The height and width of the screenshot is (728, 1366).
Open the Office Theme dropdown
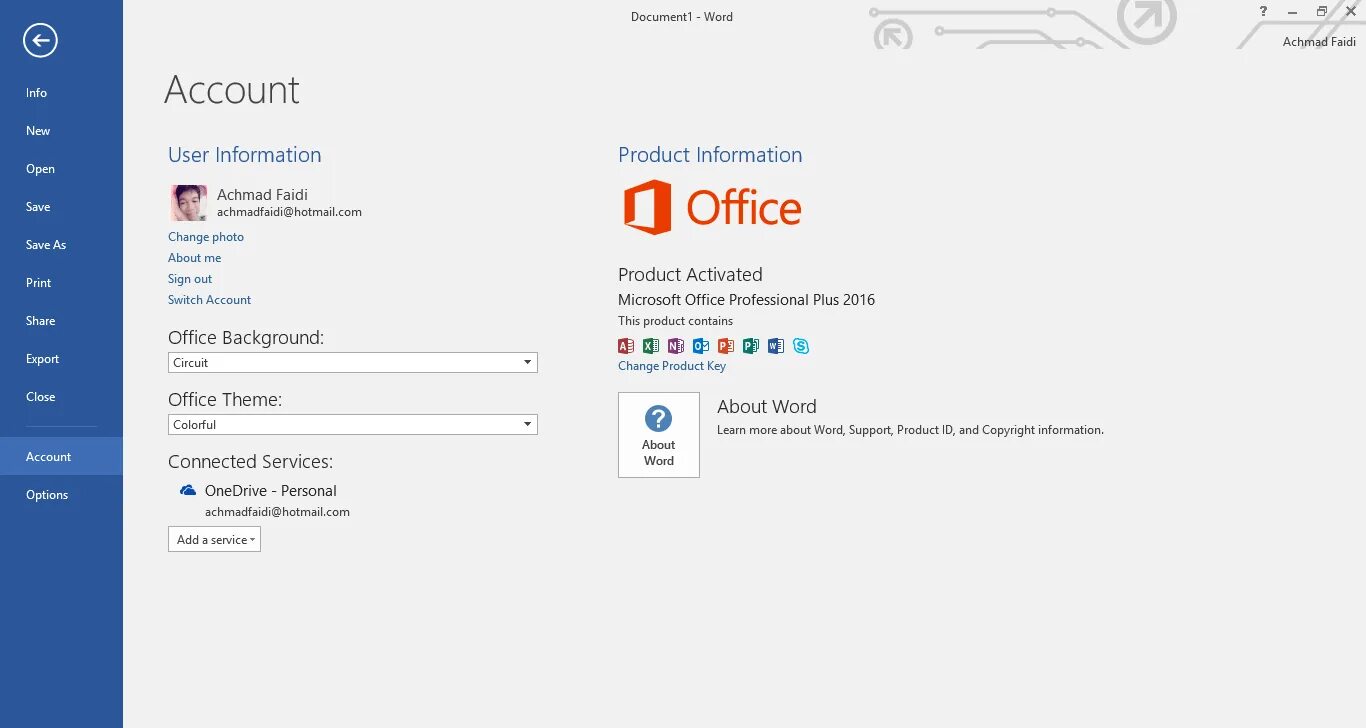(x=353, y=424)
